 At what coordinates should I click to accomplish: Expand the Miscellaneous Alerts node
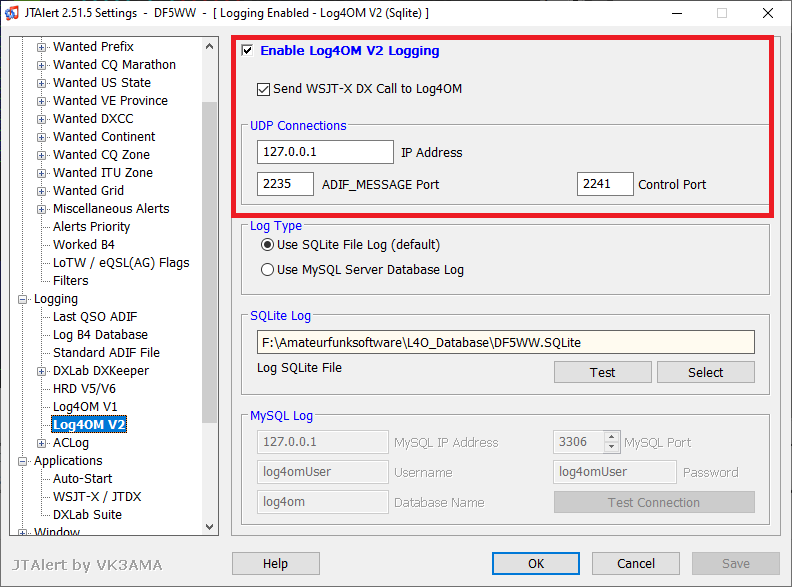click(41, 209)
